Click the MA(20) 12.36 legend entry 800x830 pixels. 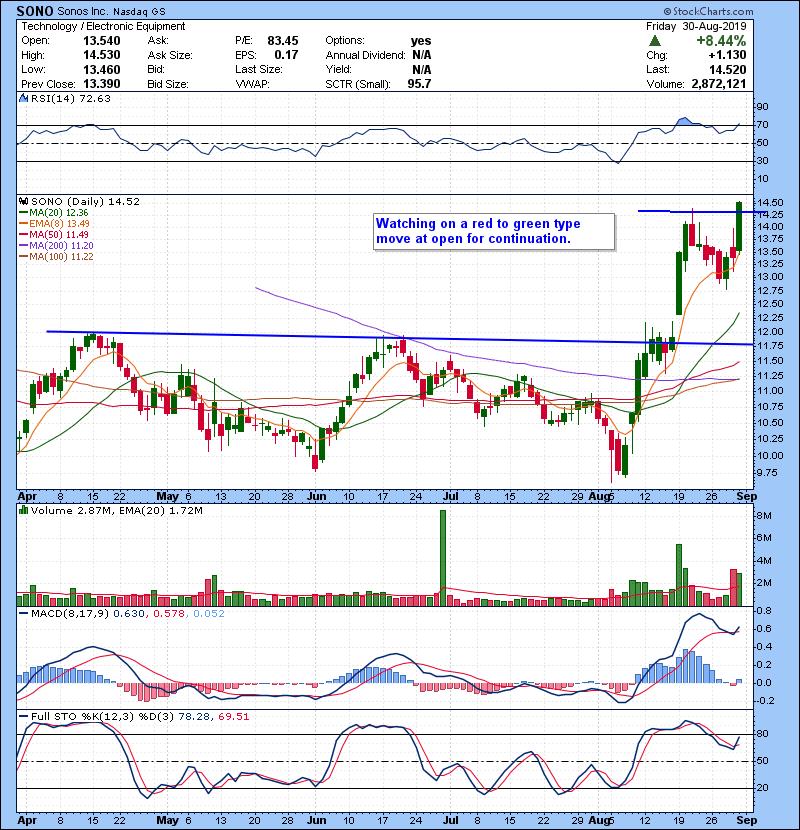[53, 212]
